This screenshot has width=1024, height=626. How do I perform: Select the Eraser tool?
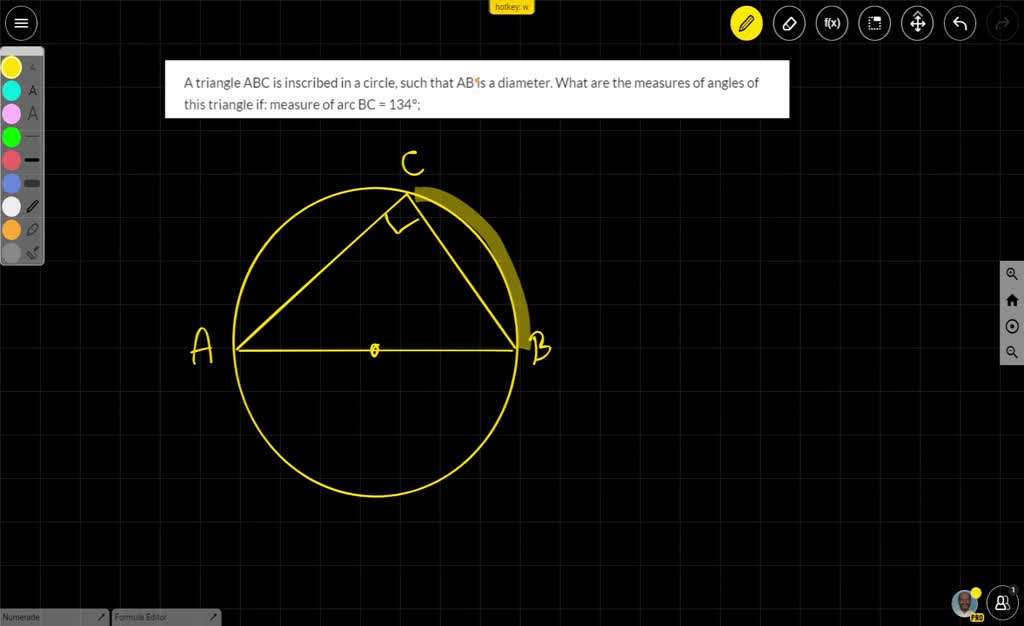coord(789,23)
